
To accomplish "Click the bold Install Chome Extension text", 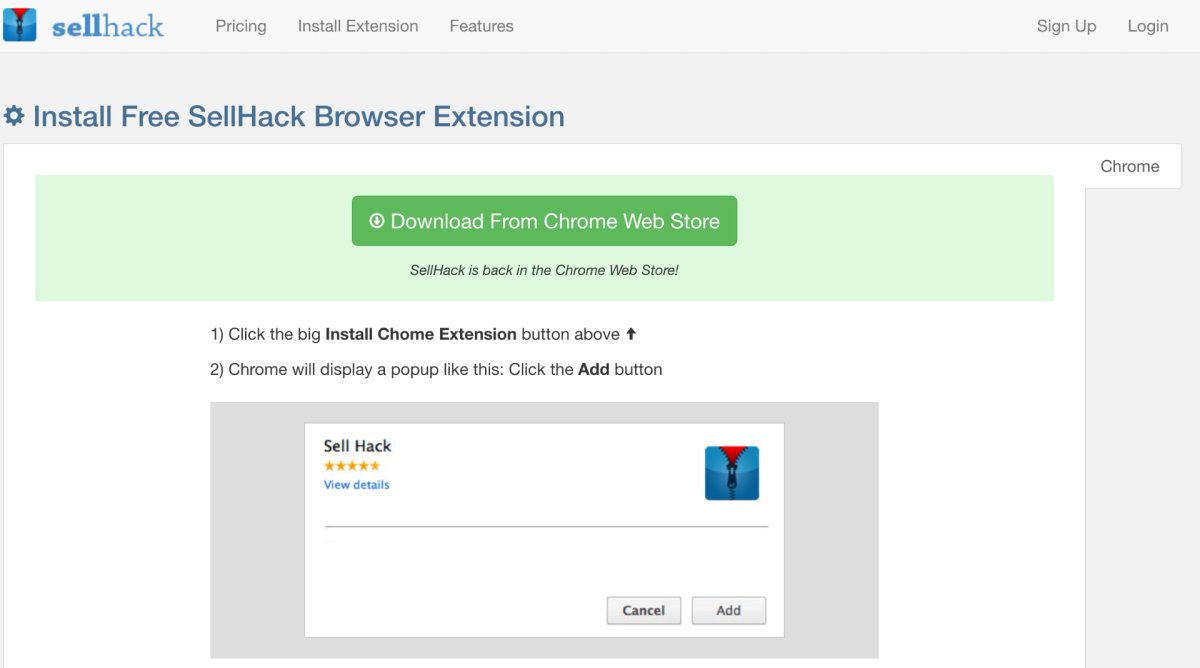I will pos(421,334).
